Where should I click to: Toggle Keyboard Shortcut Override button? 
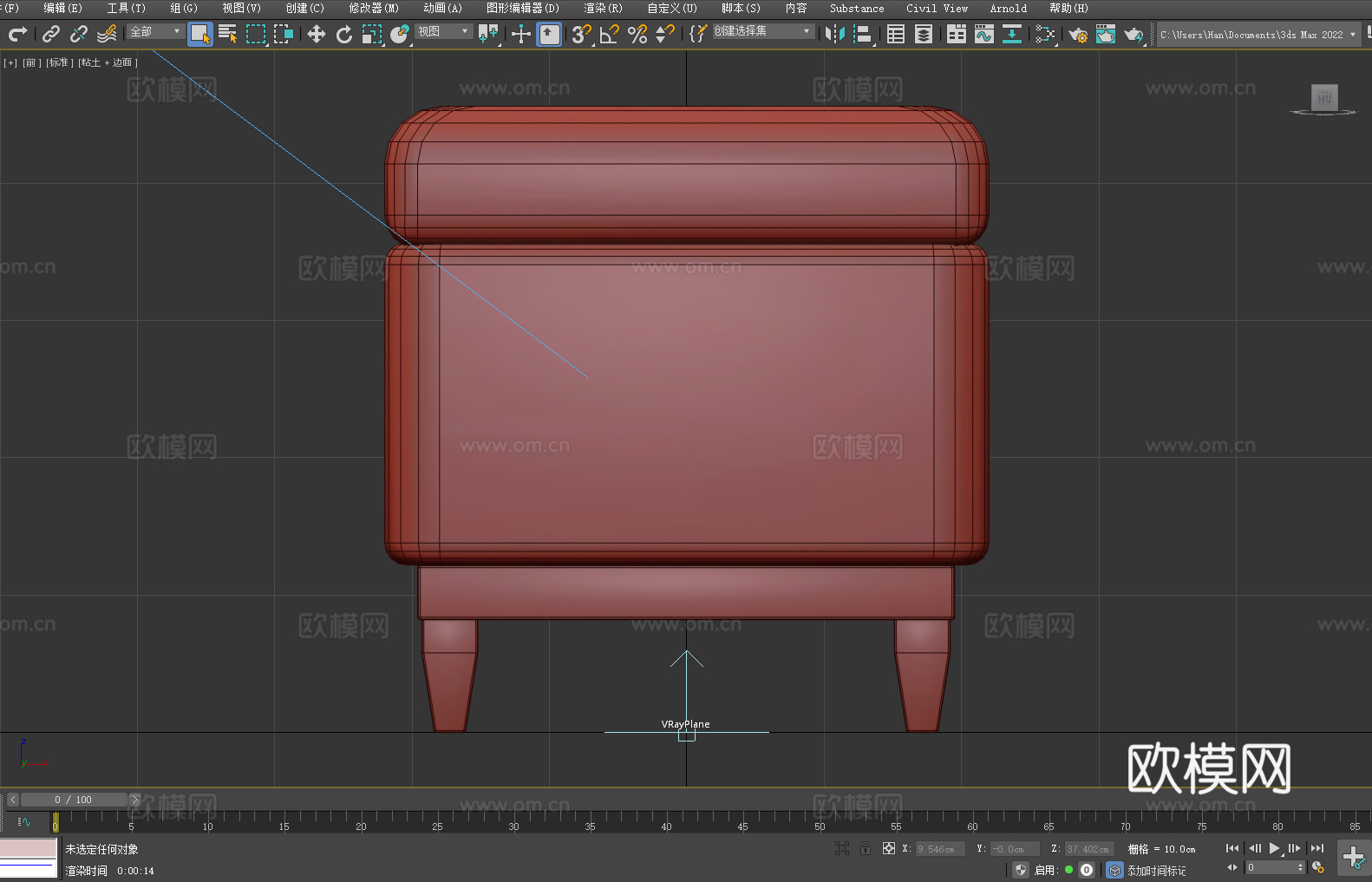pyautogui.click(x=549, y=34)
